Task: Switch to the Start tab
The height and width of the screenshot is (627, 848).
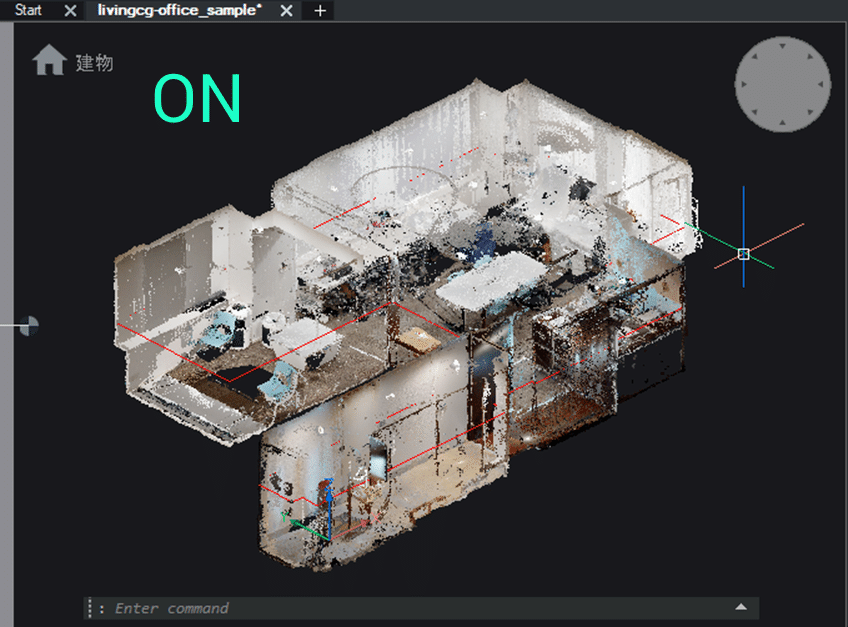Action: coord(28,10)
